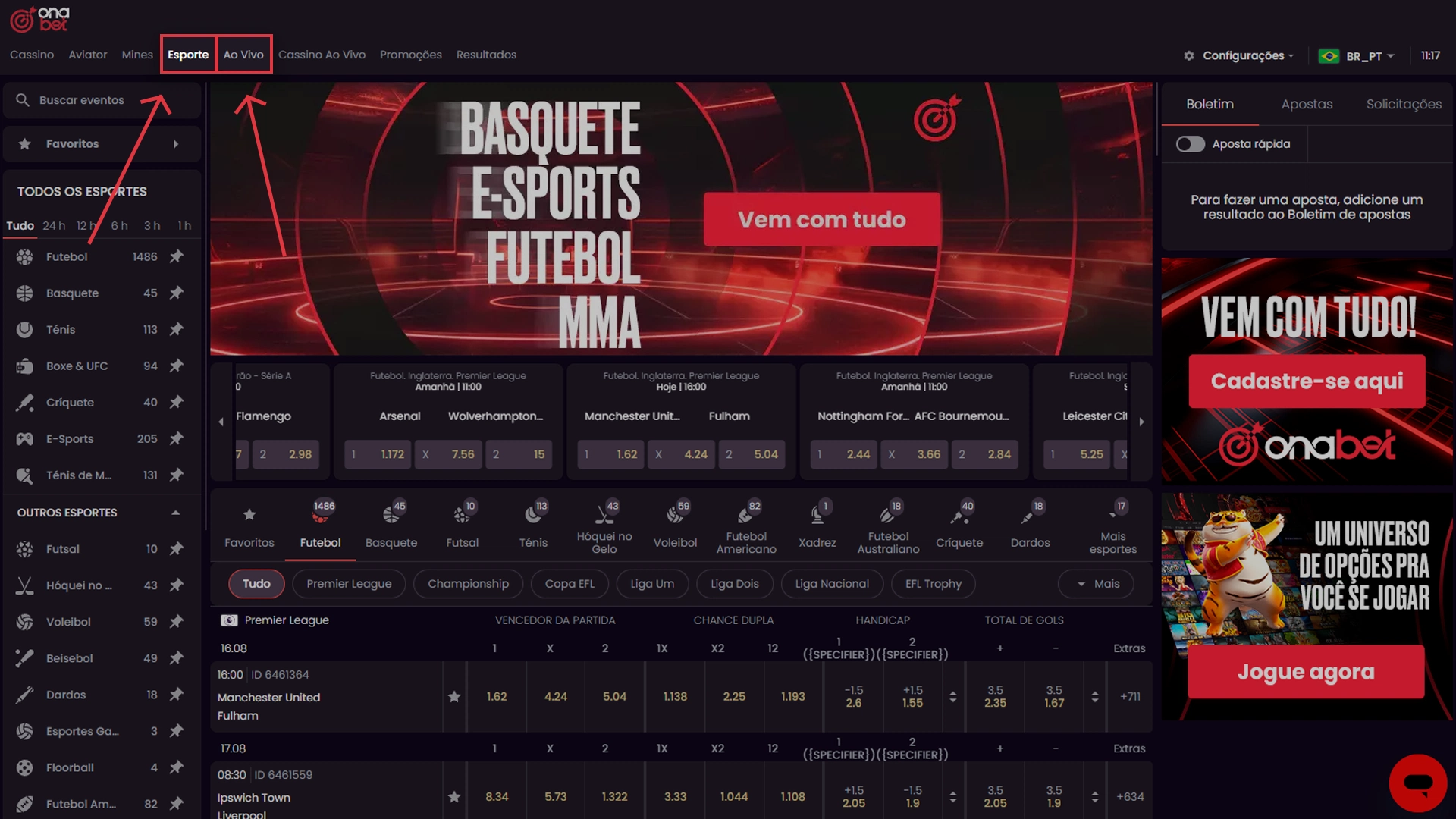Image resolution: width=1456 pixels, height=819 pixels.
Task: Open the Mais leagues dropdown
Action: coord(1096,584)
